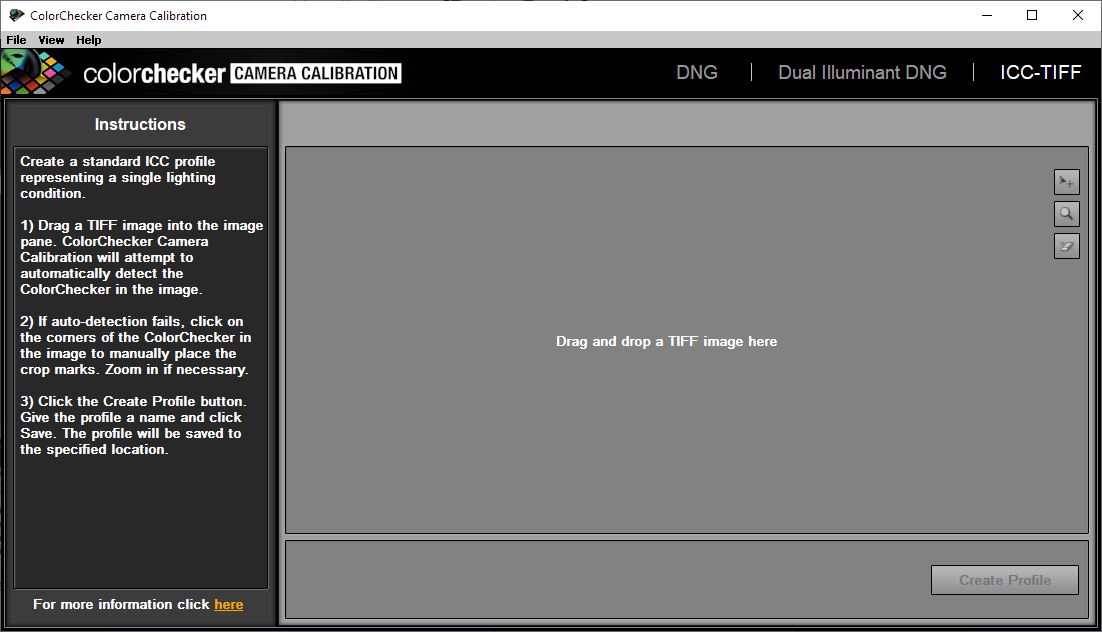Select the ICC-TIFF tab
Viewport: 1102px width, 632px height.
[1040, 72]
